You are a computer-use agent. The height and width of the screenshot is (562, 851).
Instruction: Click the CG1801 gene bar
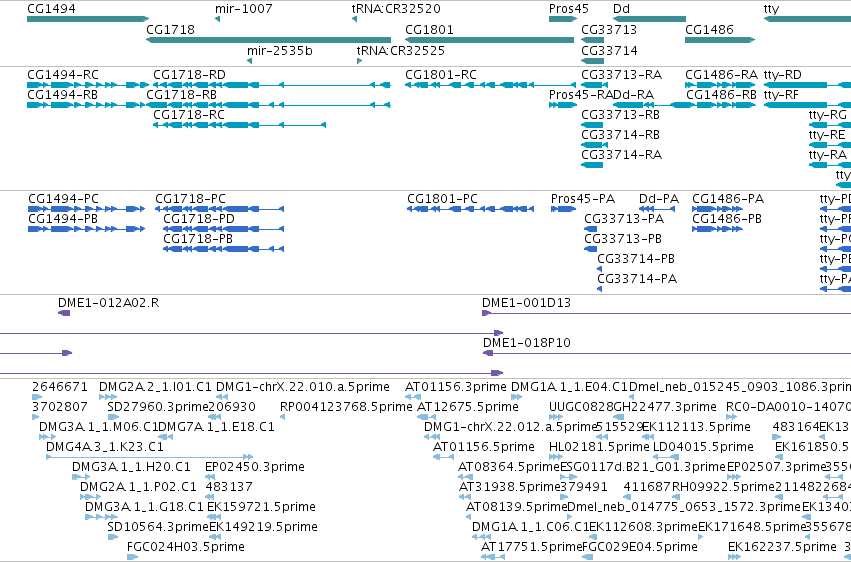tap(489, 40)
